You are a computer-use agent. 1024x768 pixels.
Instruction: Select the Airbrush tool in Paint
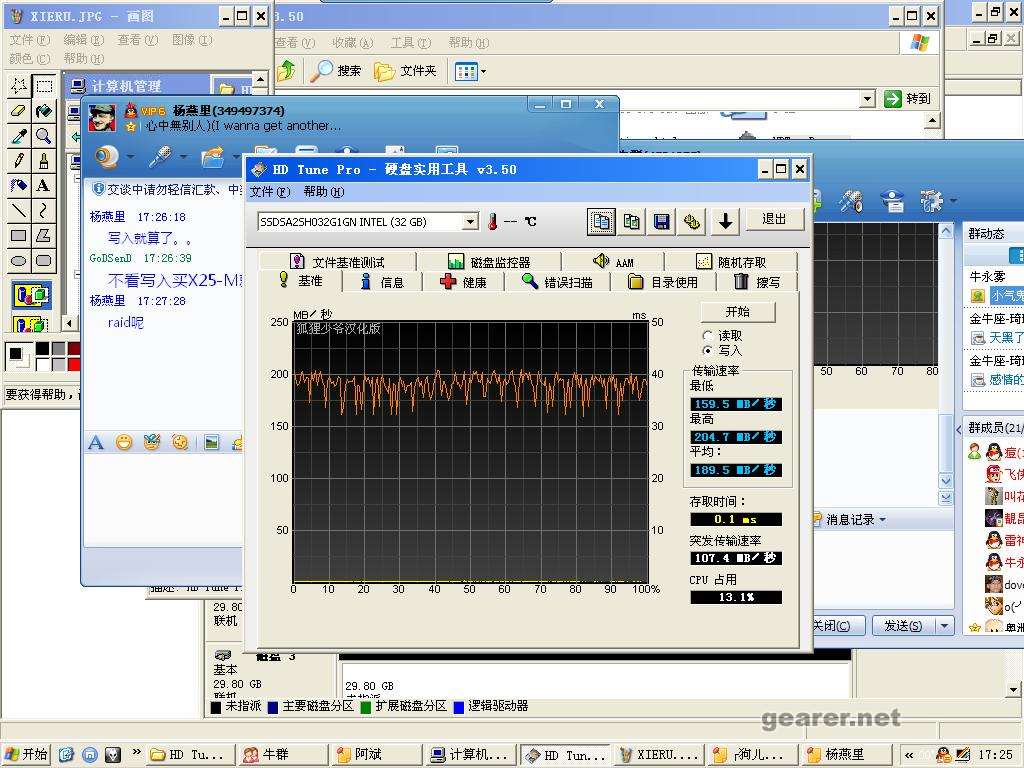pos(18,185)
